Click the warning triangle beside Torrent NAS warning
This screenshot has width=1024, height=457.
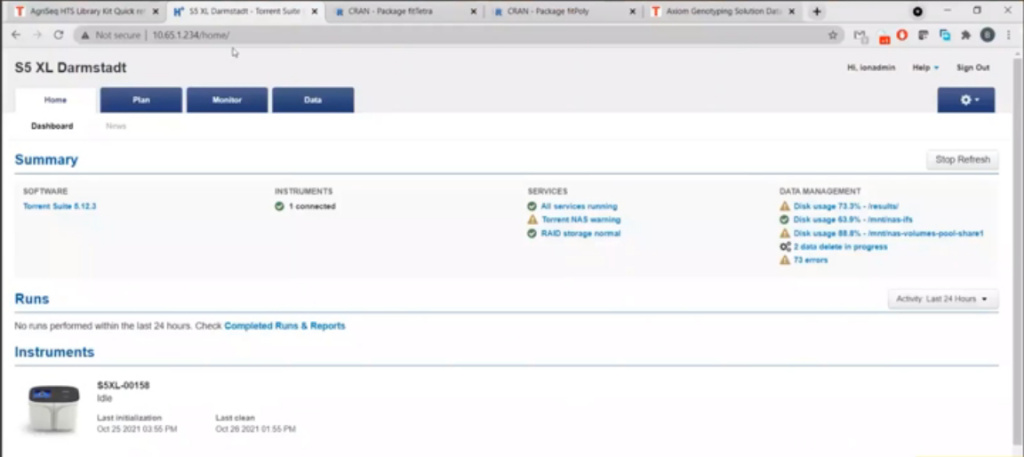click(x=532, y=220)
